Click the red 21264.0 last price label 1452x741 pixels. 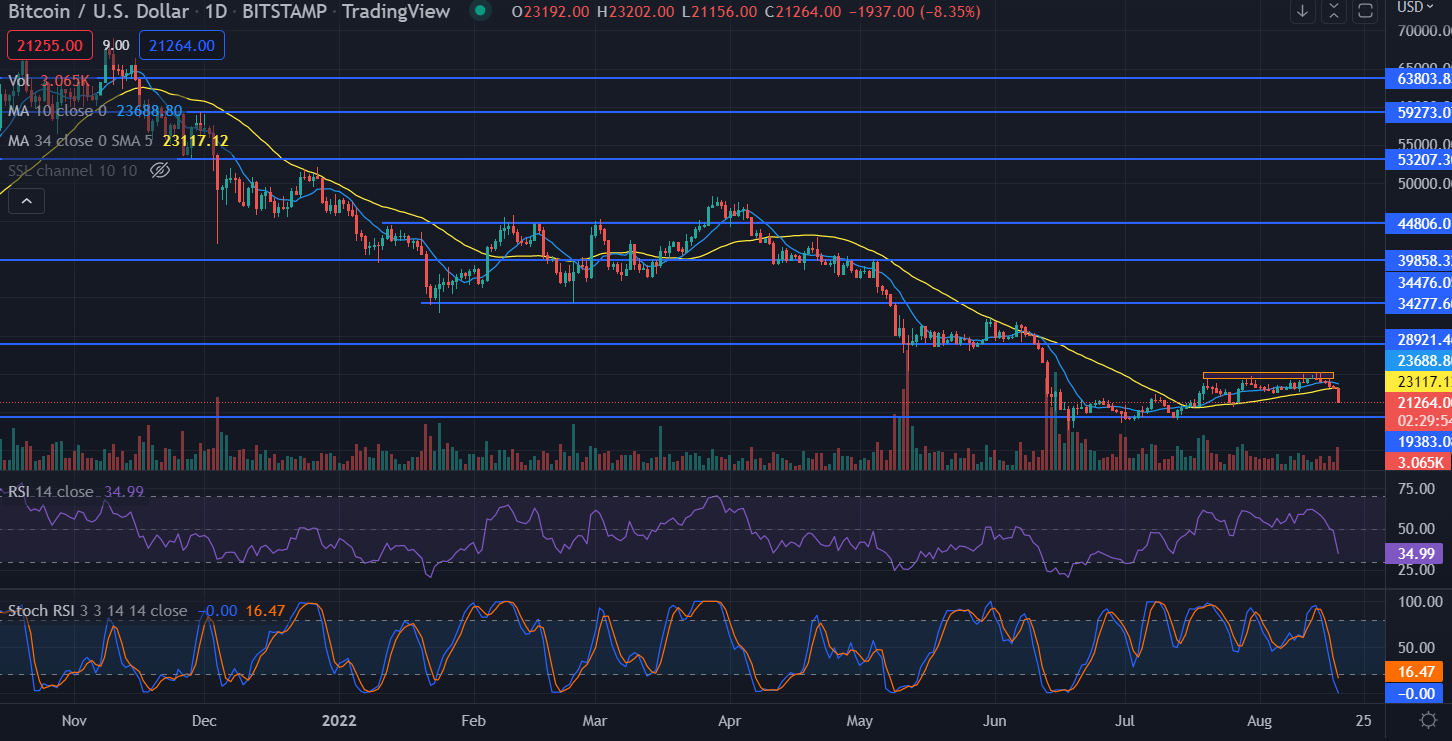point(1418,402)
